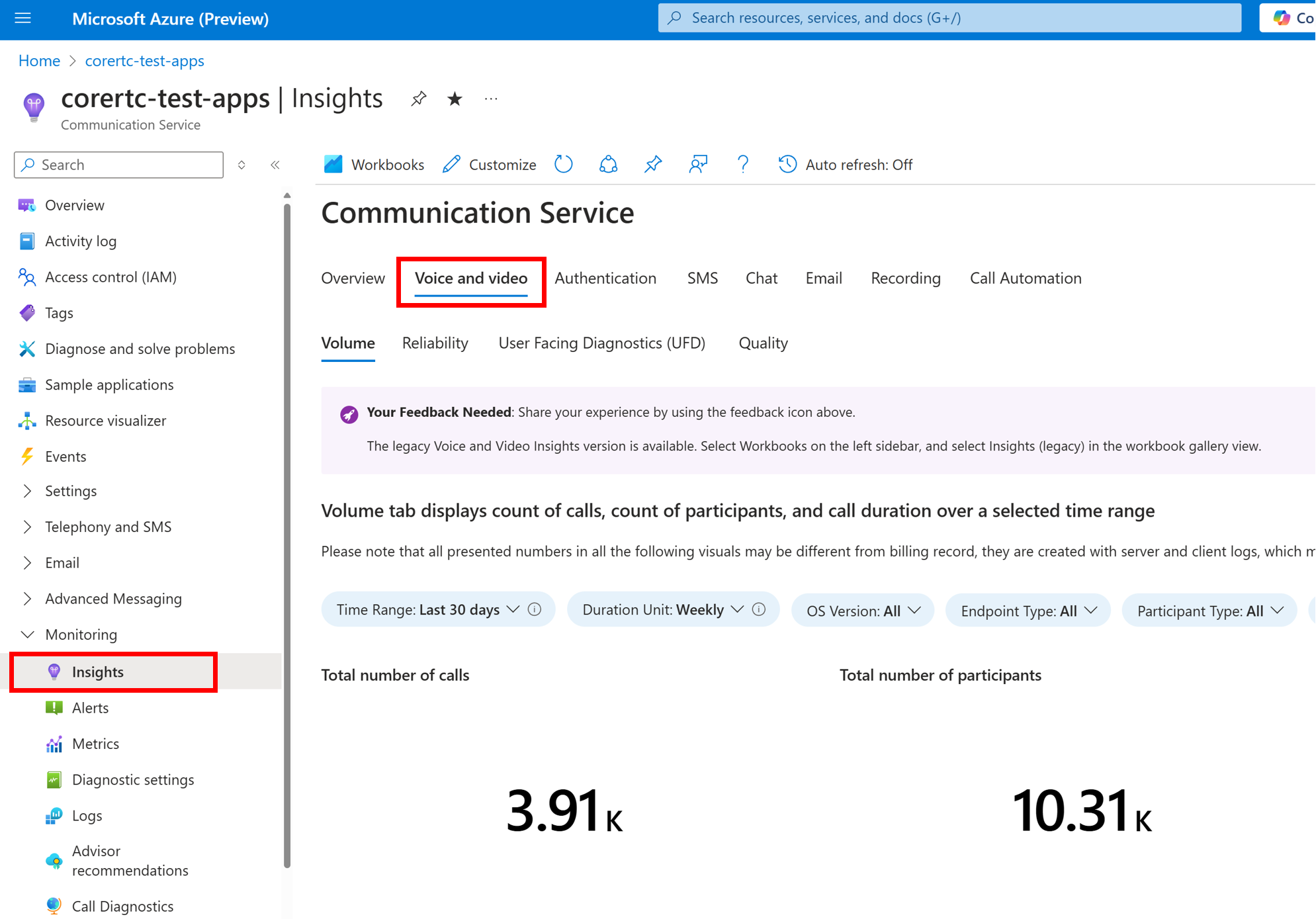Open the feedback icon in workbook toolbar
The image size is (1316, 919).
coord(698,164)
